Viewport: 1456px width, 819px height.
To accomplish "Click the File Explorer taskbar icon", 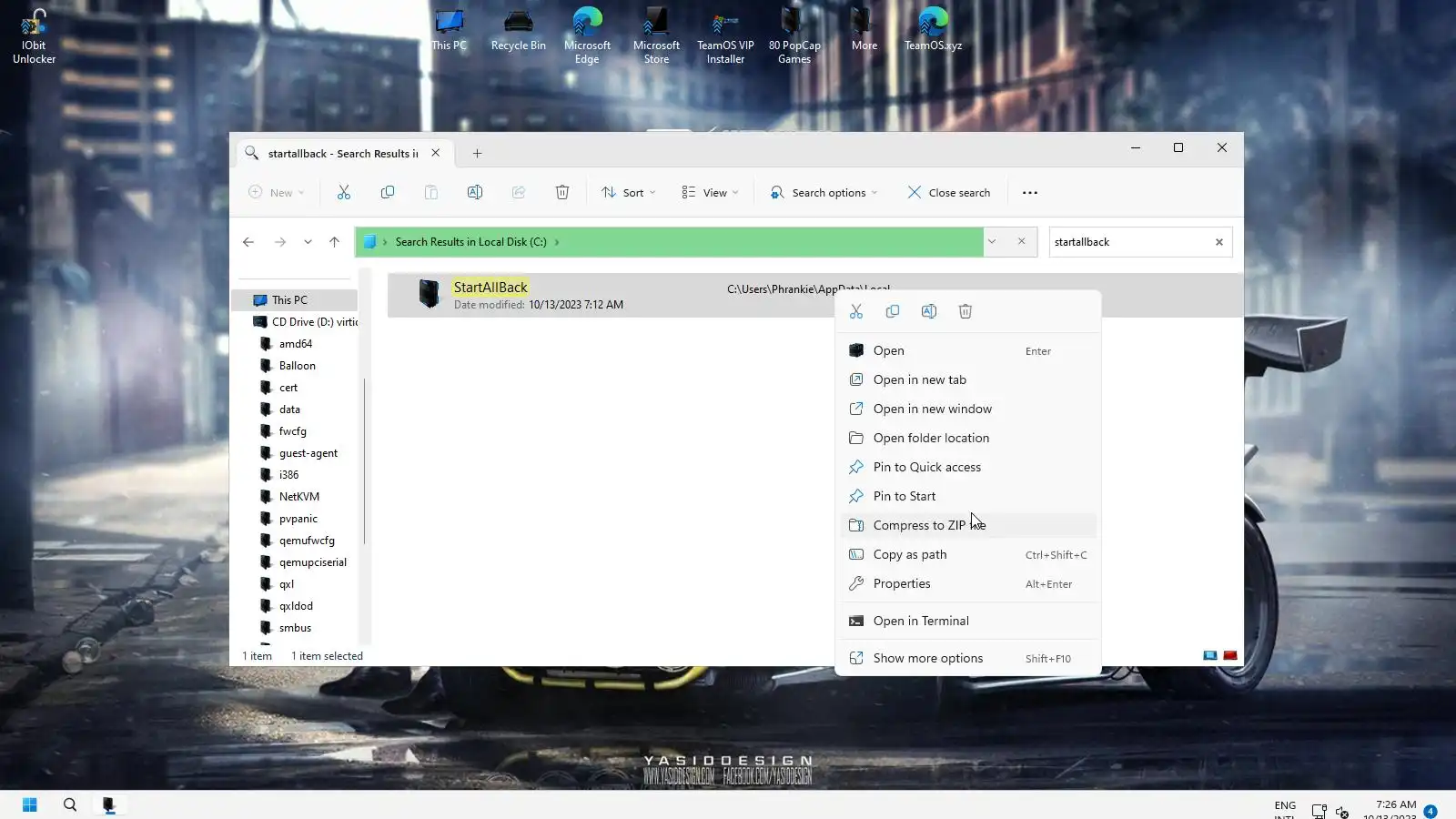I will click(109, 804).
